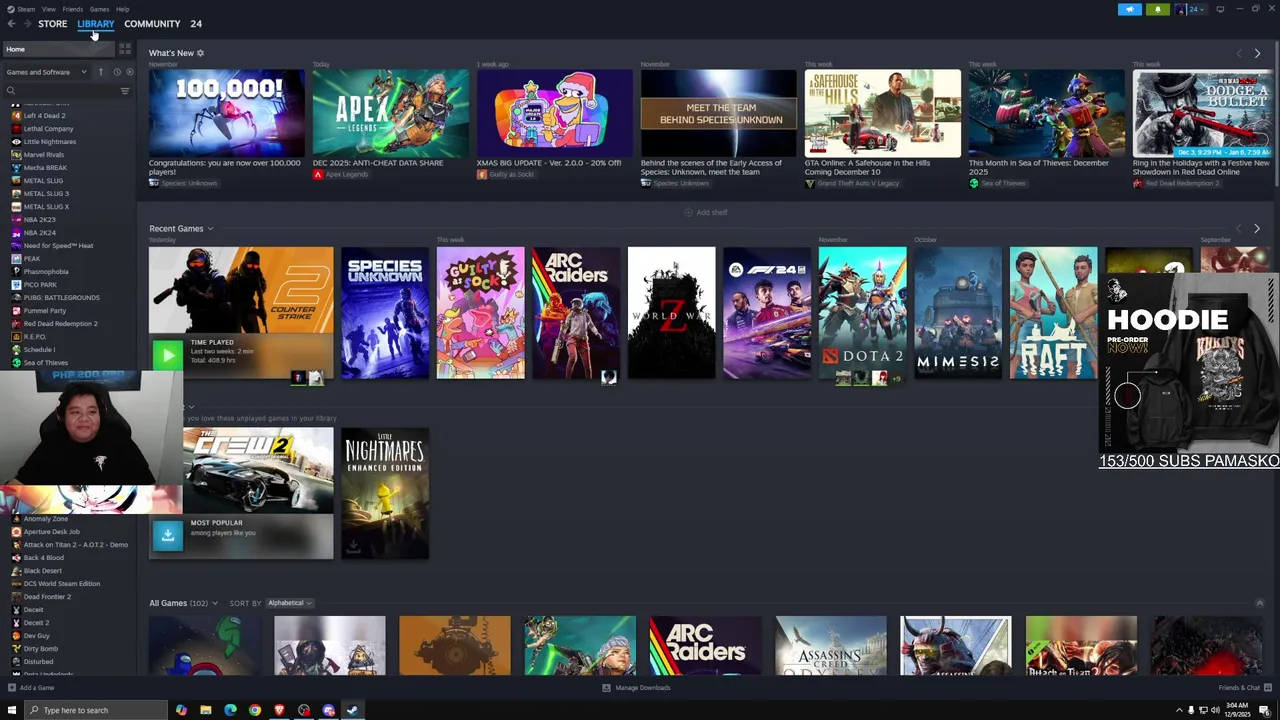This screenshot has height=720, width=1280.
Task: Select NBA 2K24 in the game list
Action: pyautogui.click(x=39, y=233)
